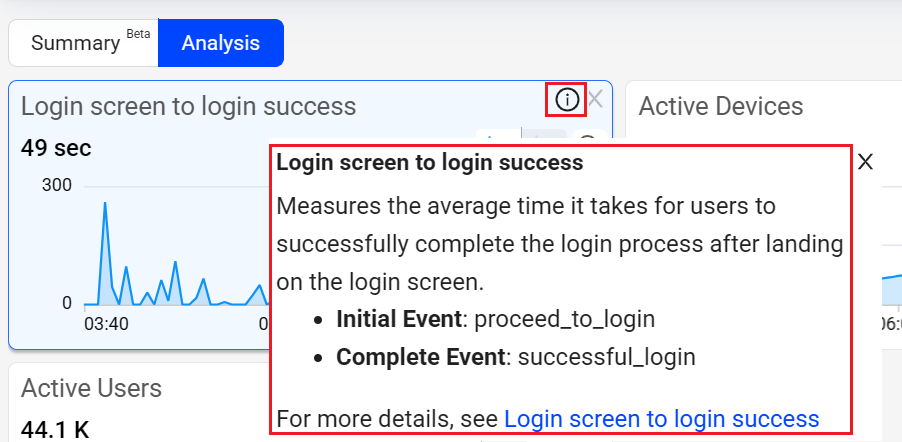
Task: Open the Login screen to login success link
Action: (x=661, y=419)
